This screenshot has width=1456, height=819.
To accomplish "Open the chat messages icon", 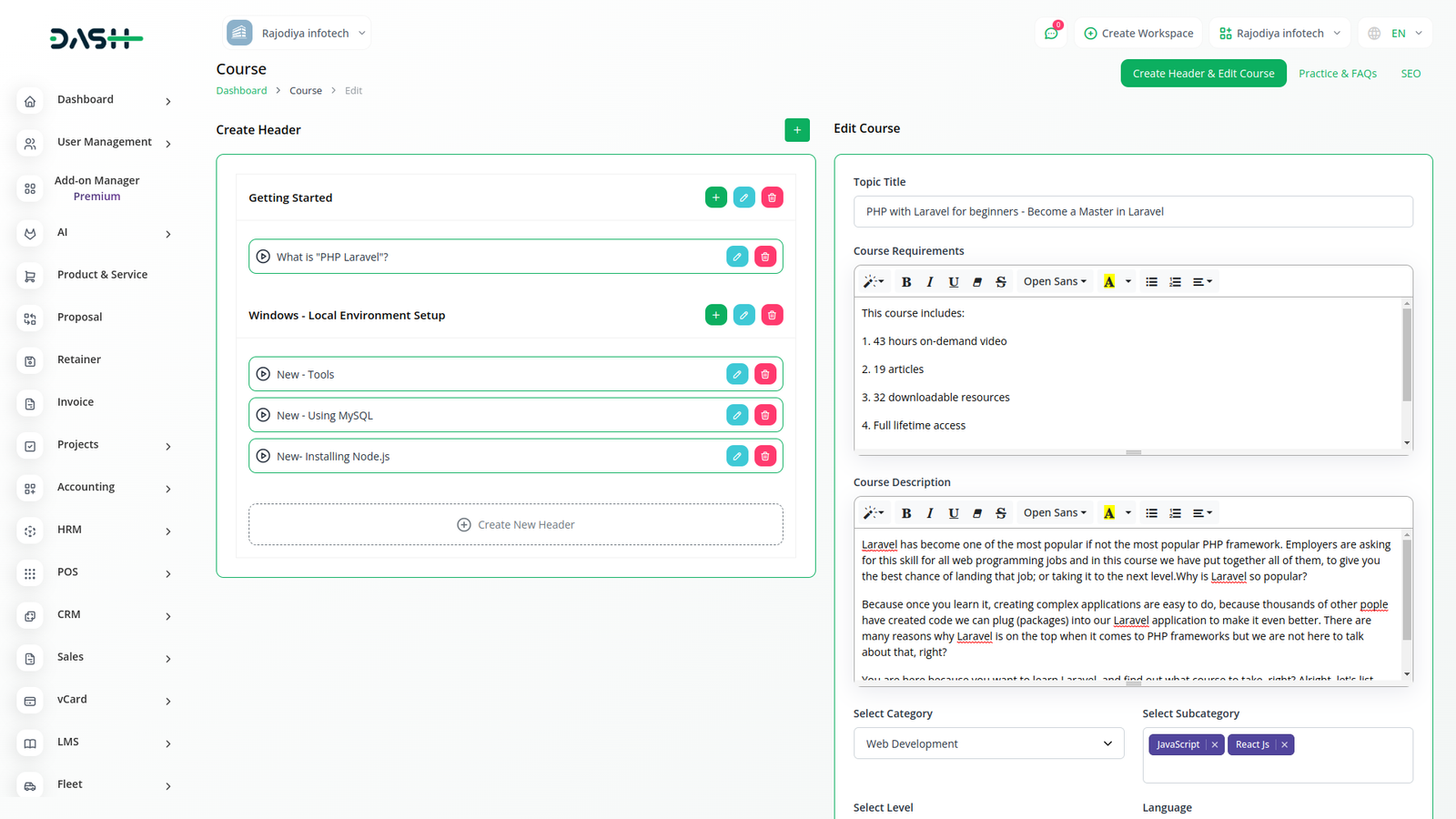I will [1051, 34].
